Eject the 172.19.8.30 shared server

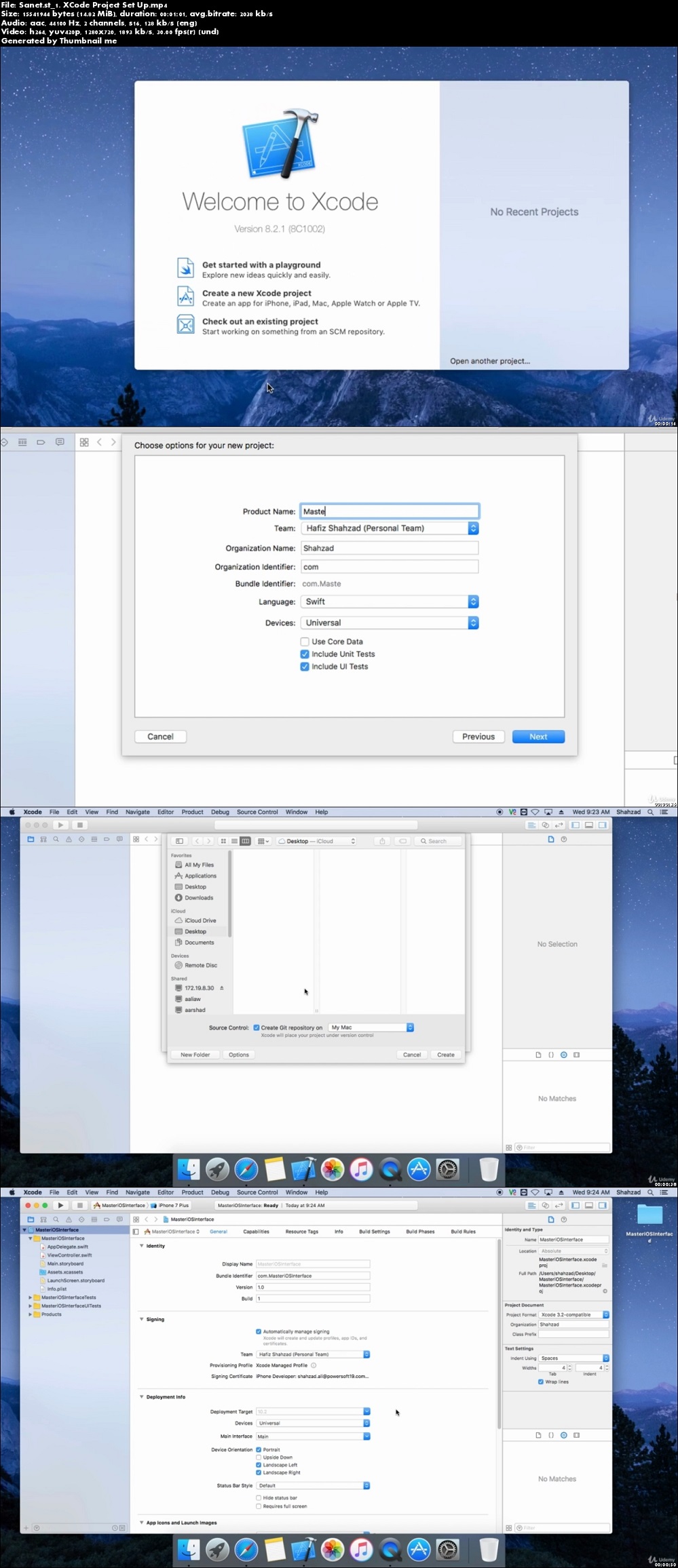[222, 988]
